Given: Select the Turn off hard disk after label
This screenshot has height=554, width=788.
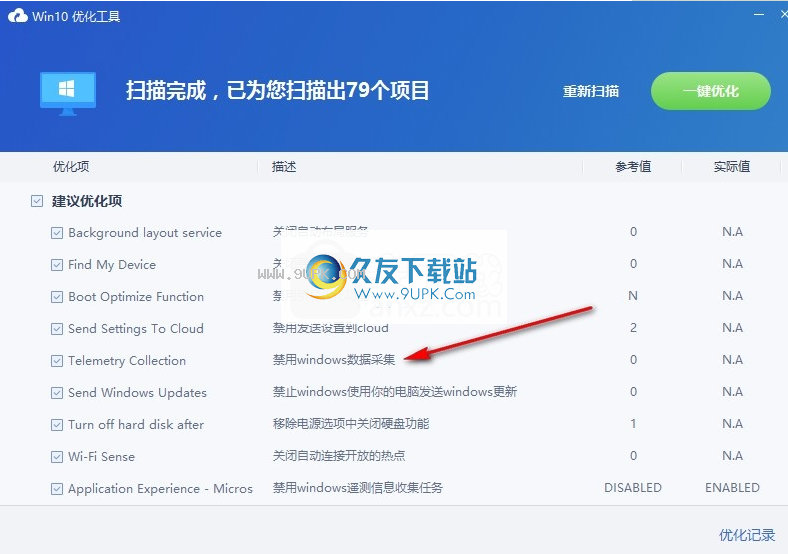Looking at the screenshot, I should pyautogui.click(x=136, y=425).
